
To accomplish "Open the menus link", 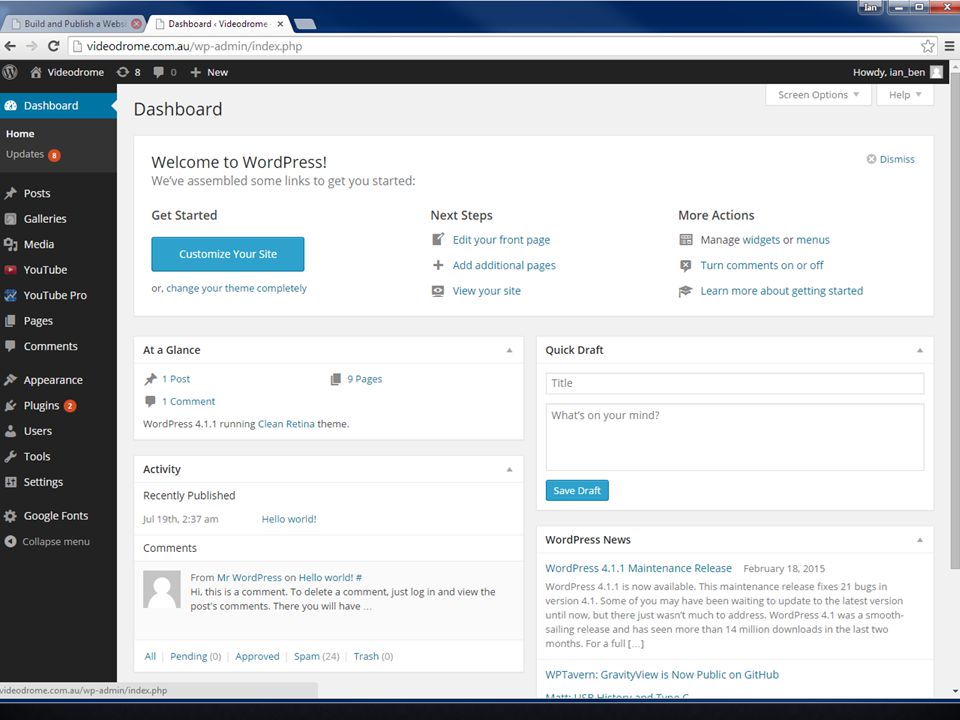I will [x=813, y=240].
